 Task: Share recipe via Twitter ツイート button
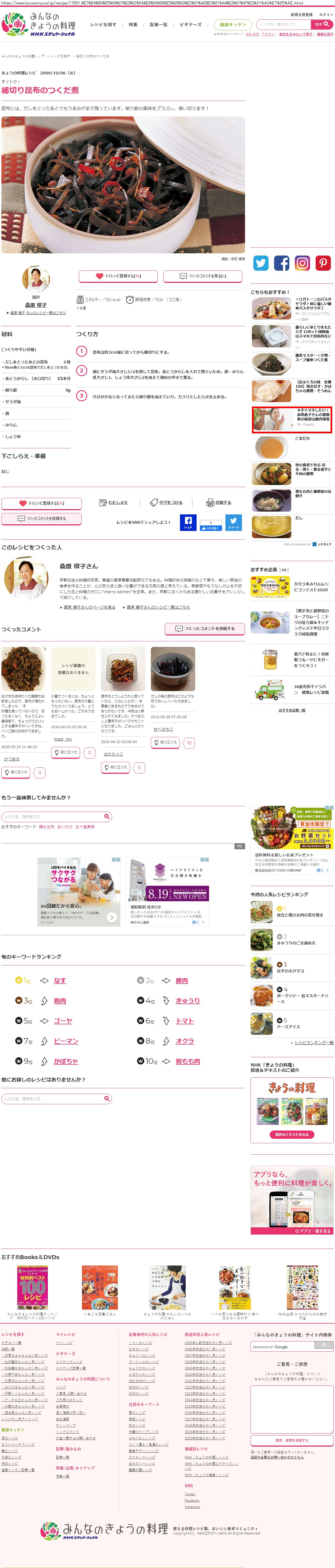pos(233,522)
